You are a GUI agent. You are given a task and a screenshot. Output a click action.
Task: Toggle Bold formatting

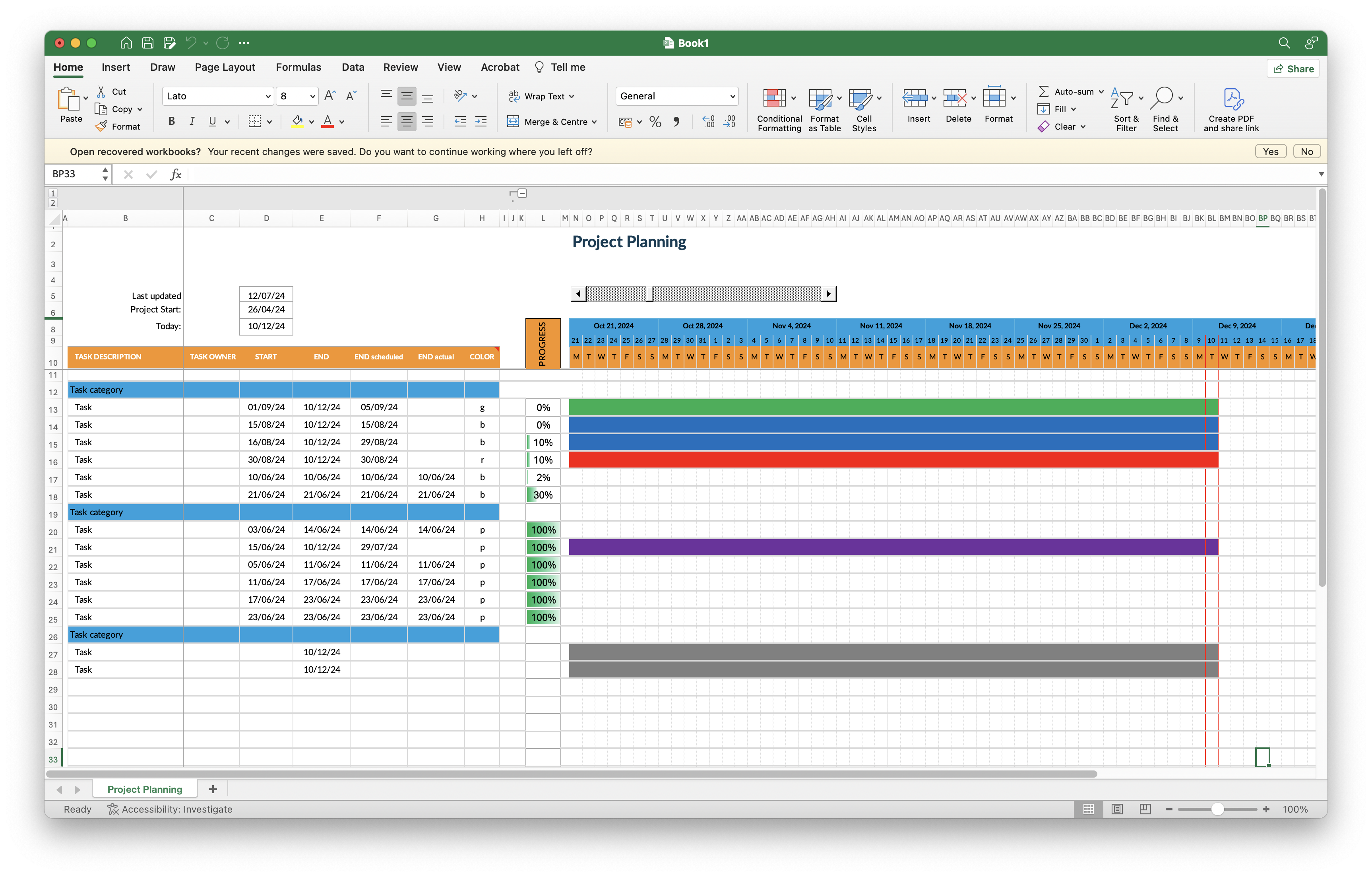click(x=172, y=121)
